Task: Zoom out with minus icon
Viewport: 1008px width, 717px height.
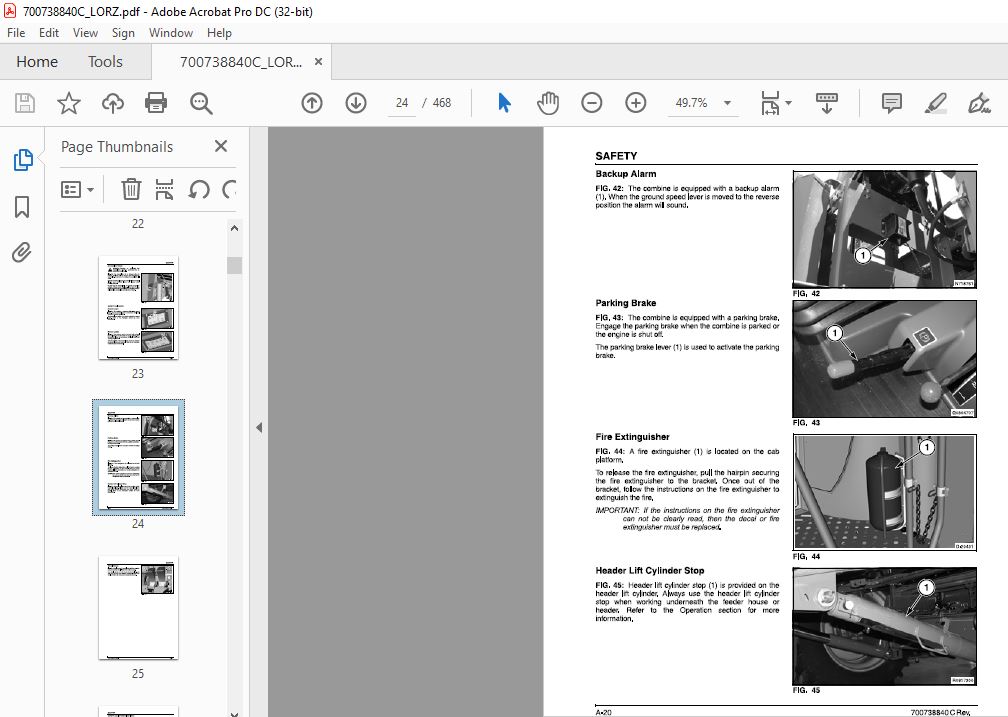Action: (x=591, y=103)
